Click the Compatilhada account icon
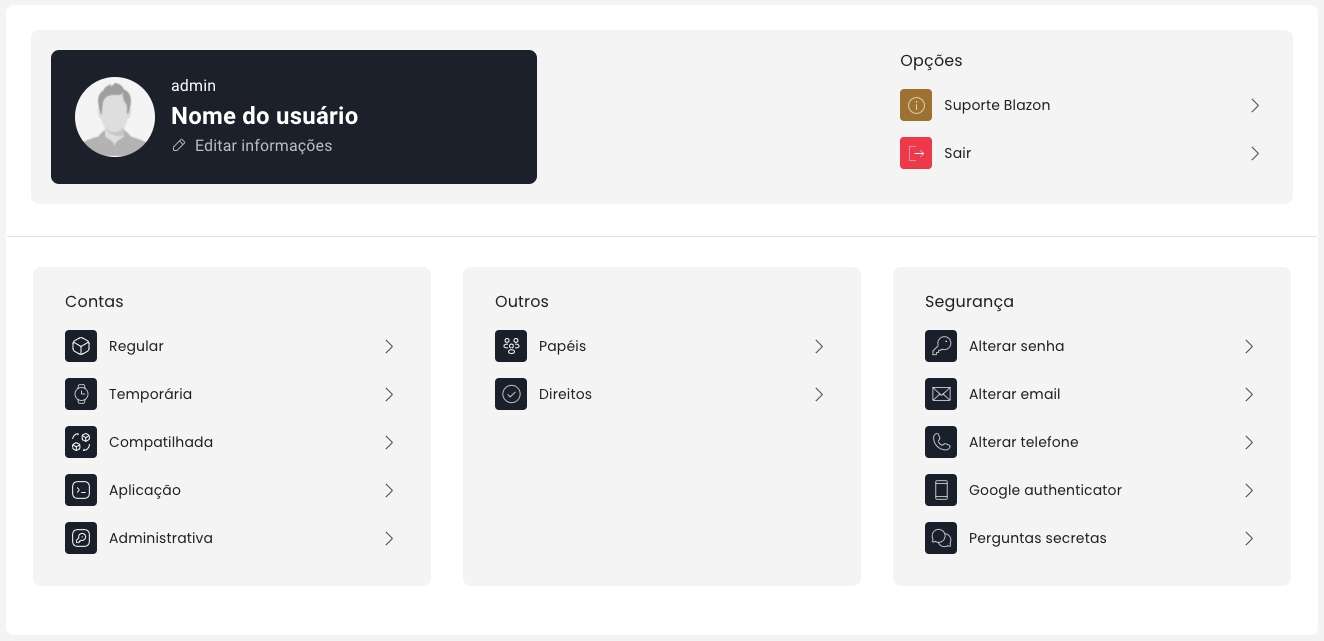The width and height of the screenshot is (1324, 641). (x=81, y=442)
